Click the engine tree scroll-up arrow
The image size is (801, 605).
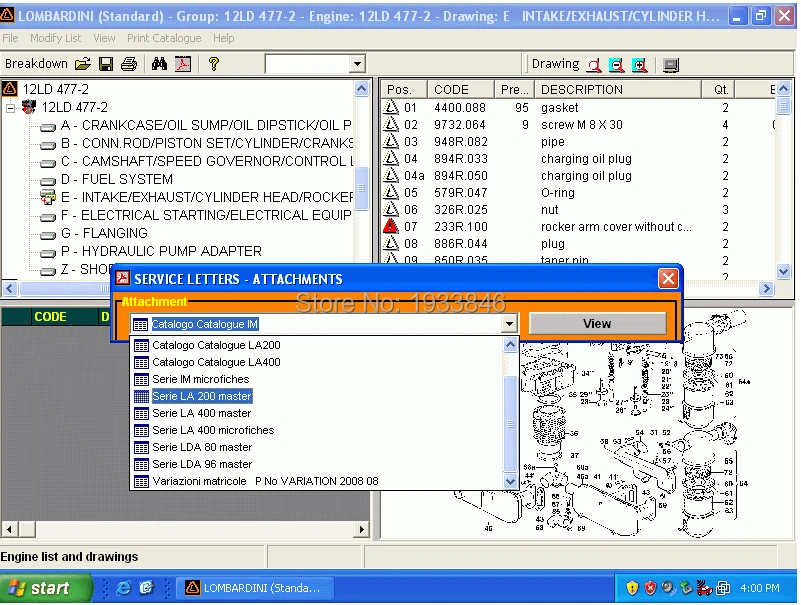pos(361,89)
